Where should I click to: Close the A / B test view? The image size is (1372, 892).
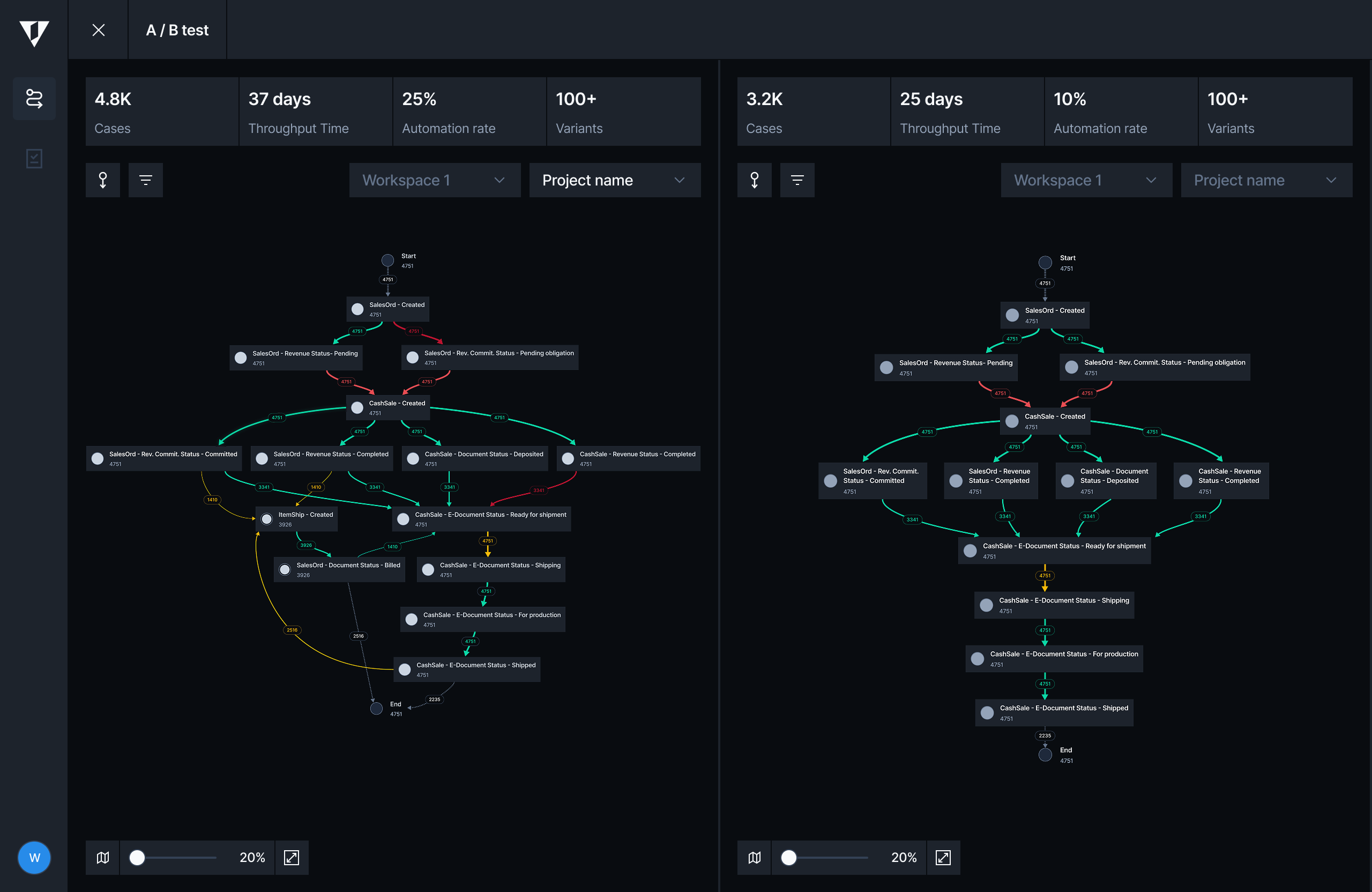[99, 30]
